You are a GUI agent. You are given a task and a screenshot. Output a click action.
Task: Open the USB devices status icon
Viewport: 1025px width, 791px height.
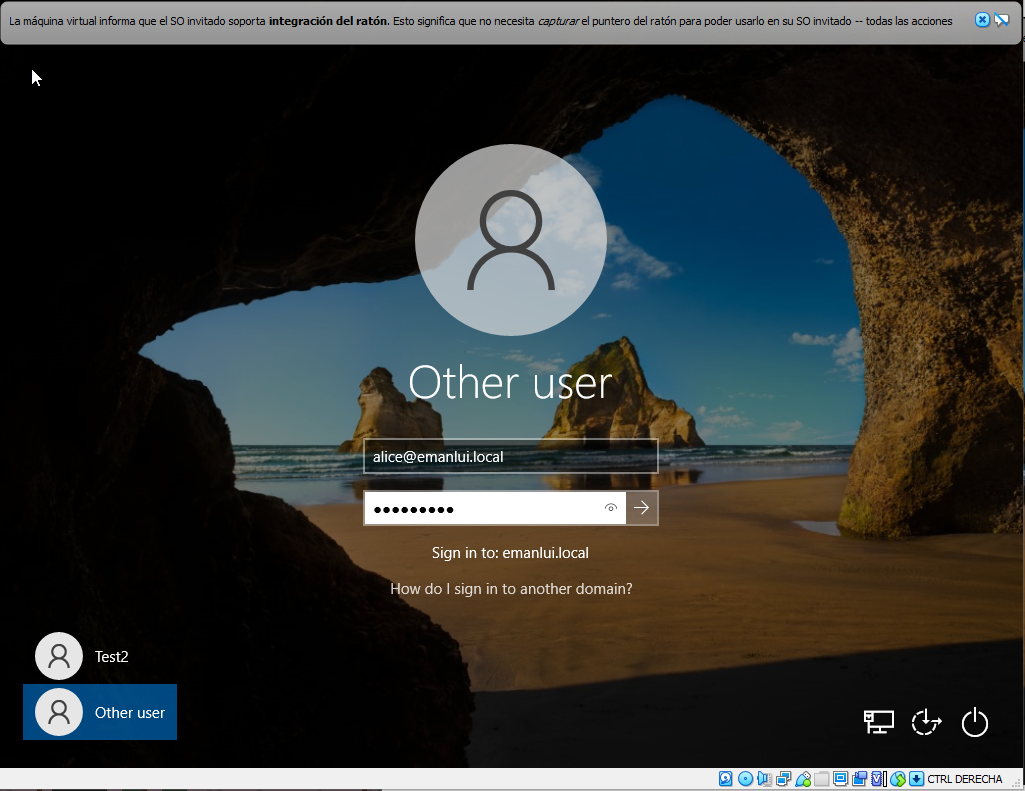coord(803,779)
